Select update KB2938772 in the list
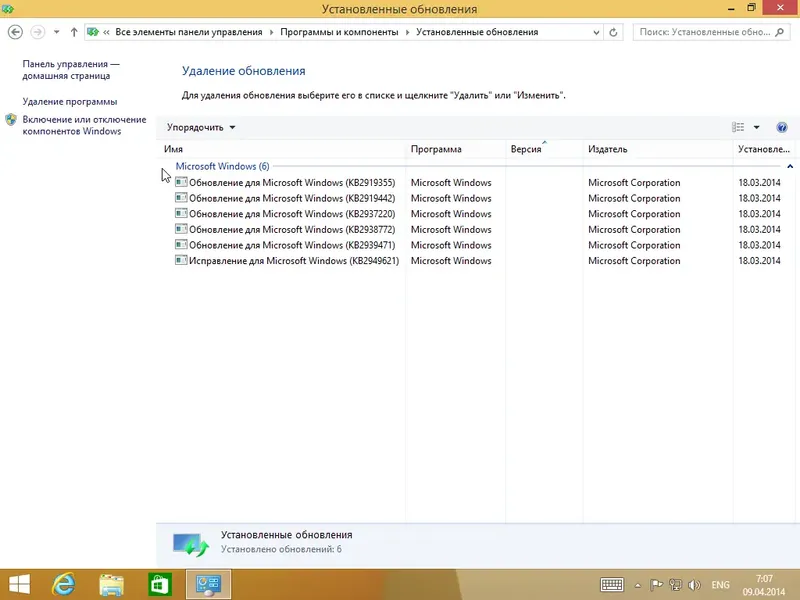The width and height of the screenshot is (800, 600). click(477, 230)
